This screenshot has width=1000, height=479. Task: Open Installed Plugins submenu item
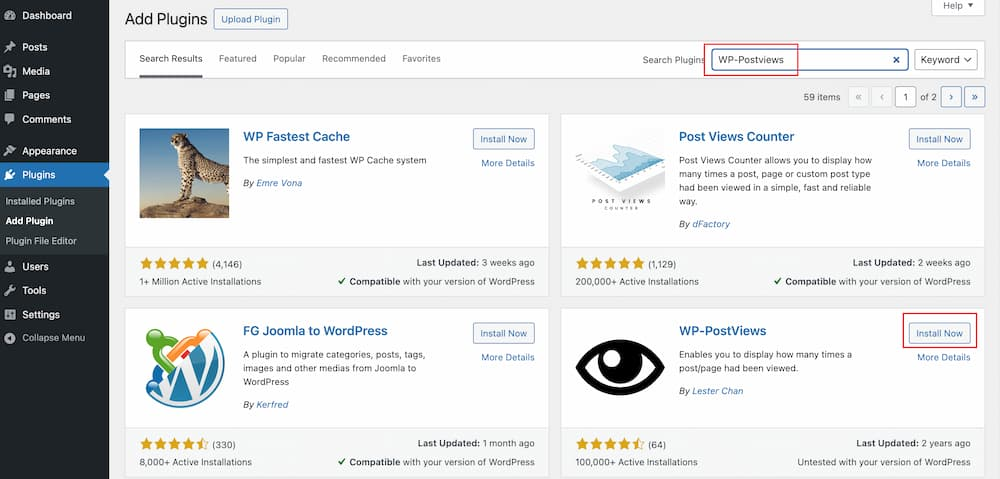point(40,202)
